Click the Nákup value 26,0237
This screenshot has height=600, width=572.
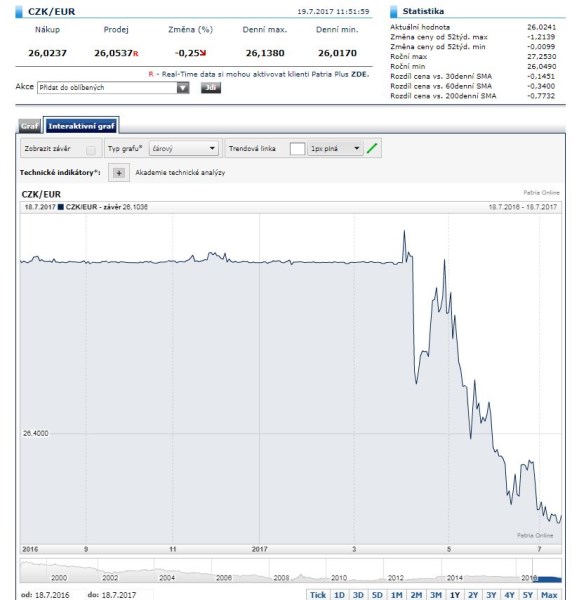click(47, 53)
